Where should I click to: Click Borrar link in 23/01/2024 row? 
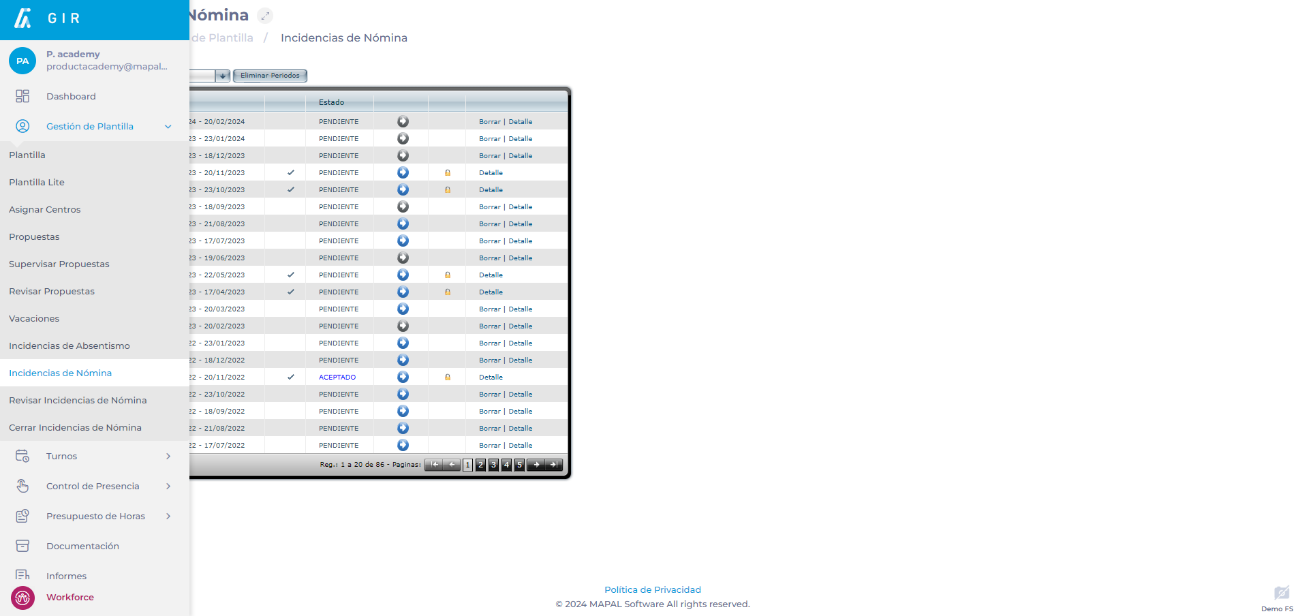[489, 139]
